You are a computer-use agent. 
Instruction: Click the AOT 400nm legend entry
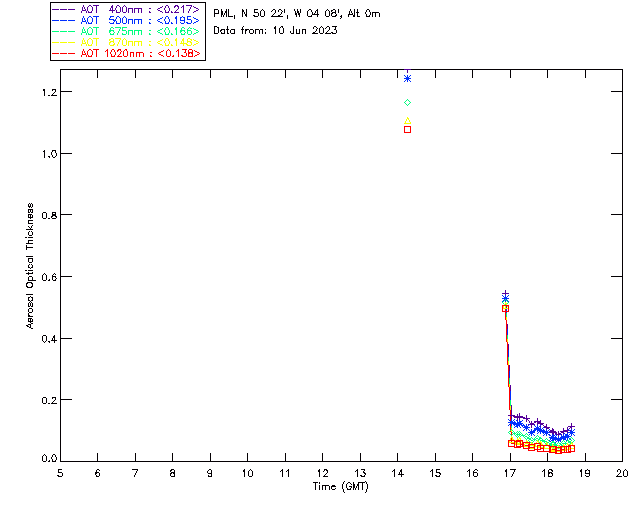tap(126, 9)
